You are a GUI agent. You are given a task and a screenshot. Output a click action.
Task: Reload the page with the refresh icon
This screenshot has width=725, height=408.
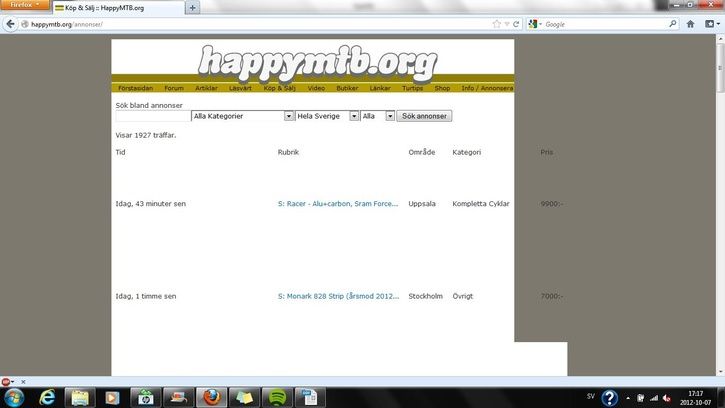coord(517,24)
